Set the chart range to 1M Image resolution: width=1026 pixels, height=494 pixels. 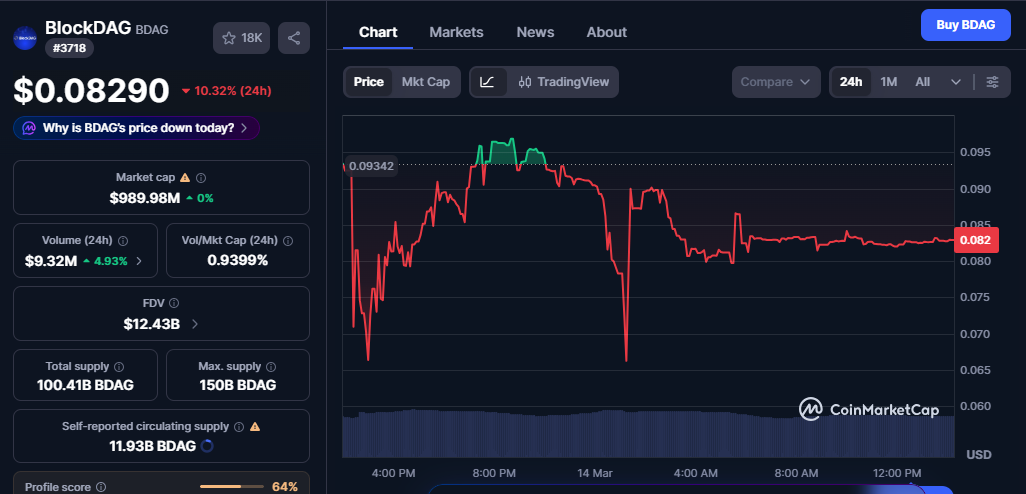tap(889, 82)
